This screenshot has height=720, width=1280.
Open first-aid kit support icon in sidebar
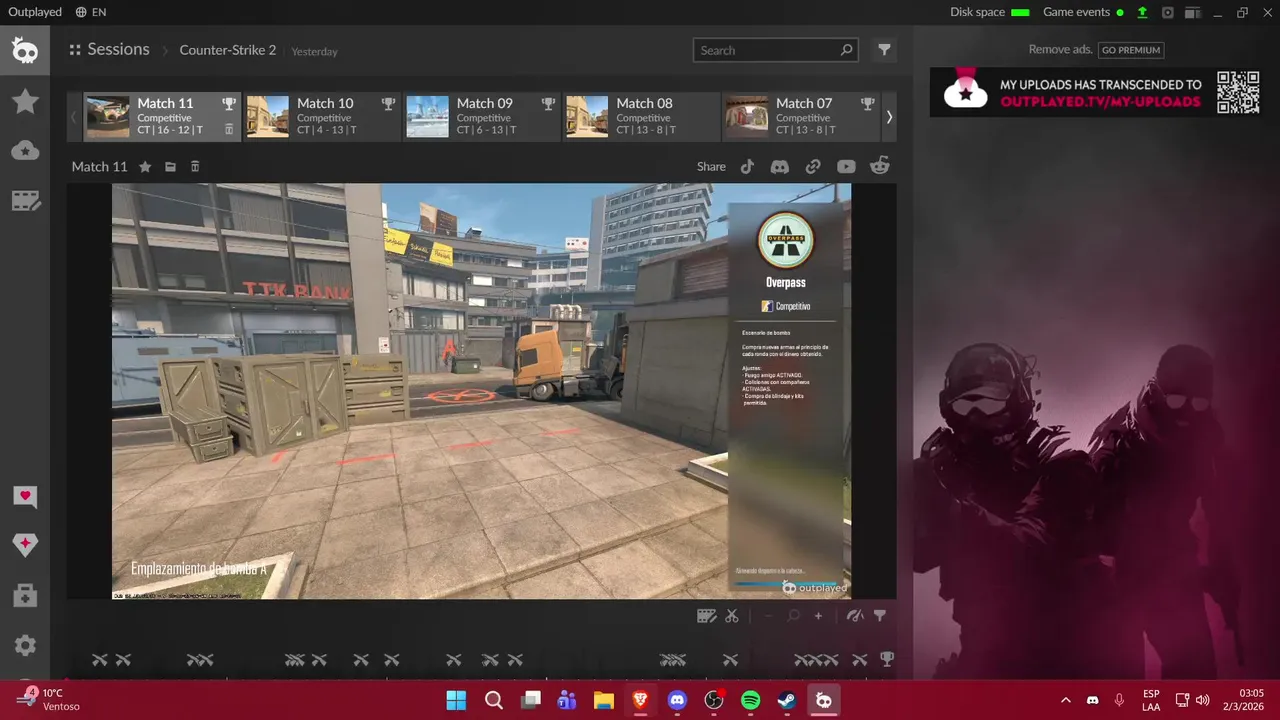[x=25, y=595]
